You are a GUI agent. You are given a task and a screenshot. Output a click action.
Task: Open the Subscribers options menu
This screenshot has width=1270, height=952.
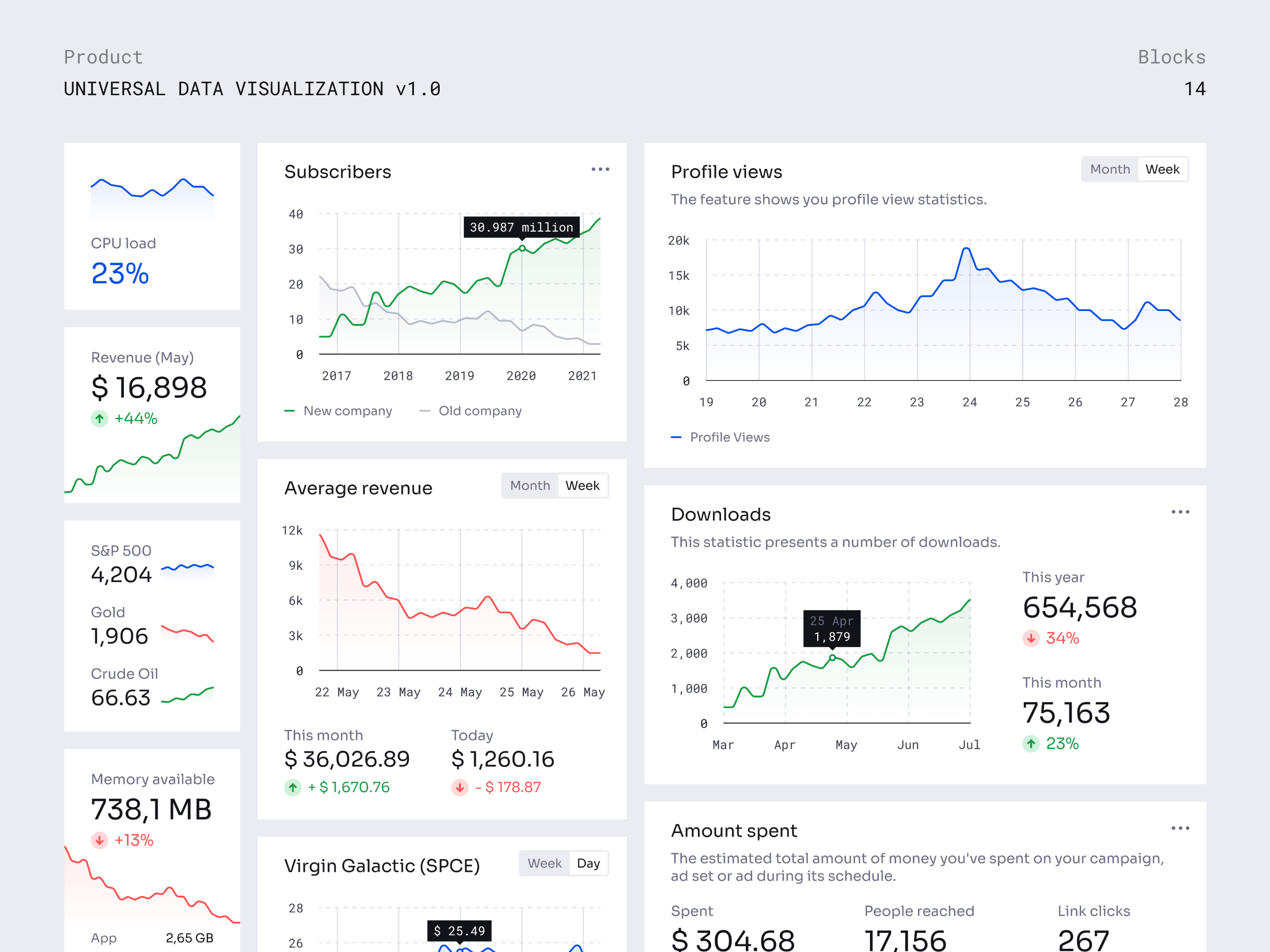coord(600,169)
